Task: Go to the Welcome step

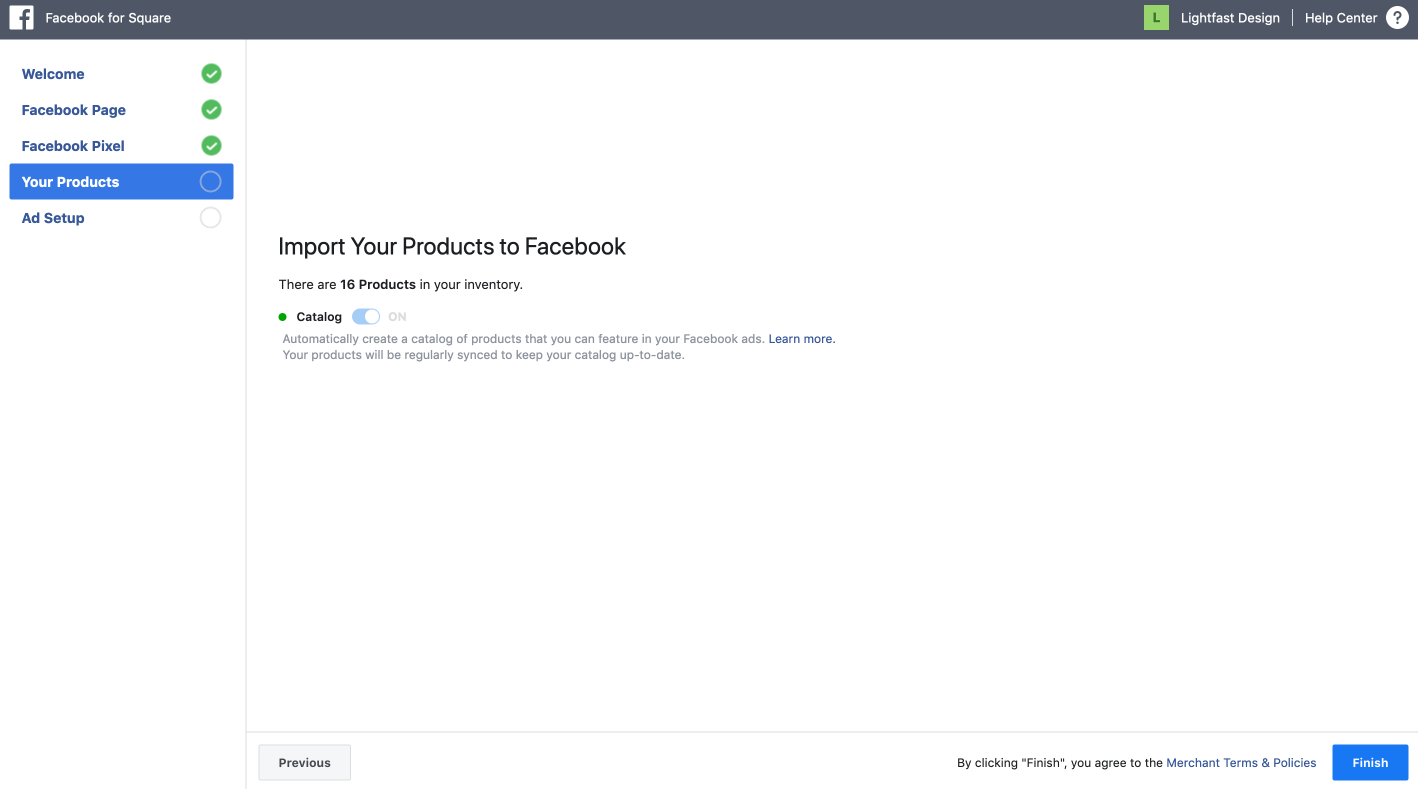Action: point(53,74)
